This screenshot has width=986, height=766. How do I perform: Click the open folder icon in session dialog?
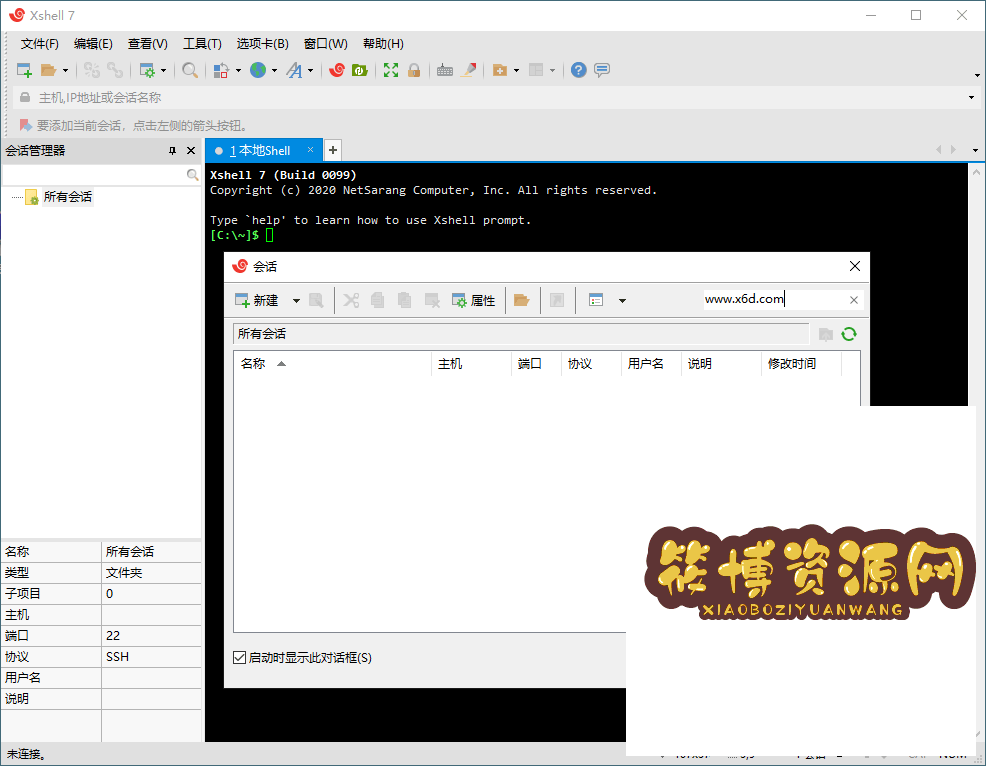pyautogui.click(x=521, y=300)
